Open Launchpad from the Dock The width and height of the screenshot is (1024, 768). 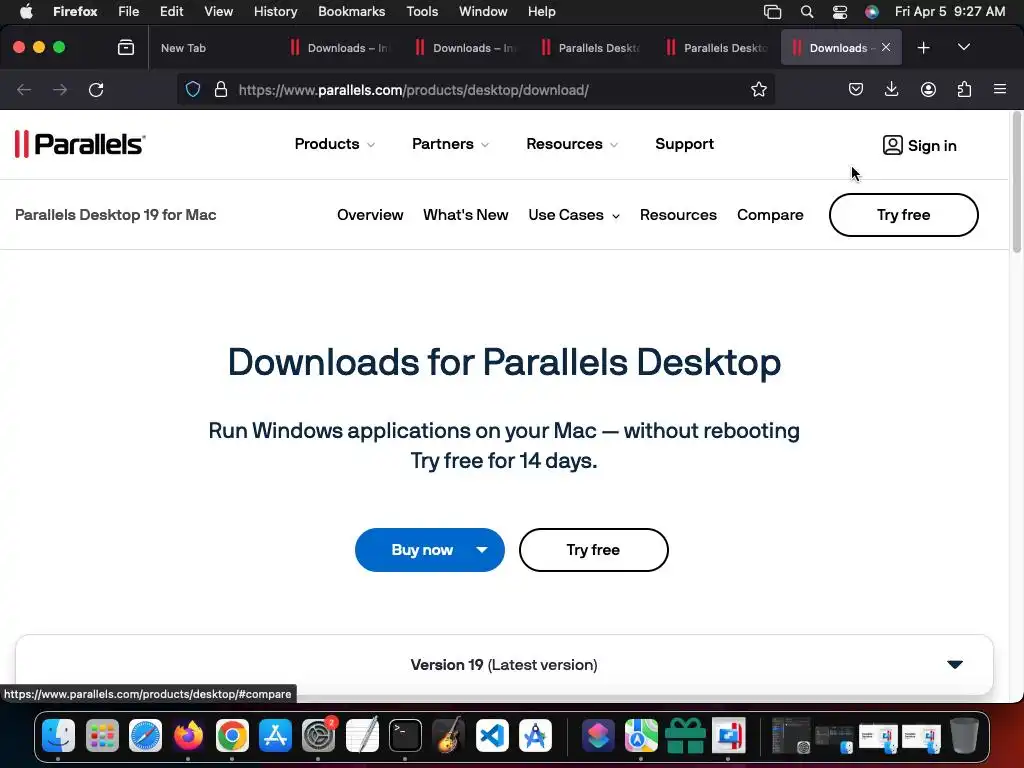(x=102, y=735)
